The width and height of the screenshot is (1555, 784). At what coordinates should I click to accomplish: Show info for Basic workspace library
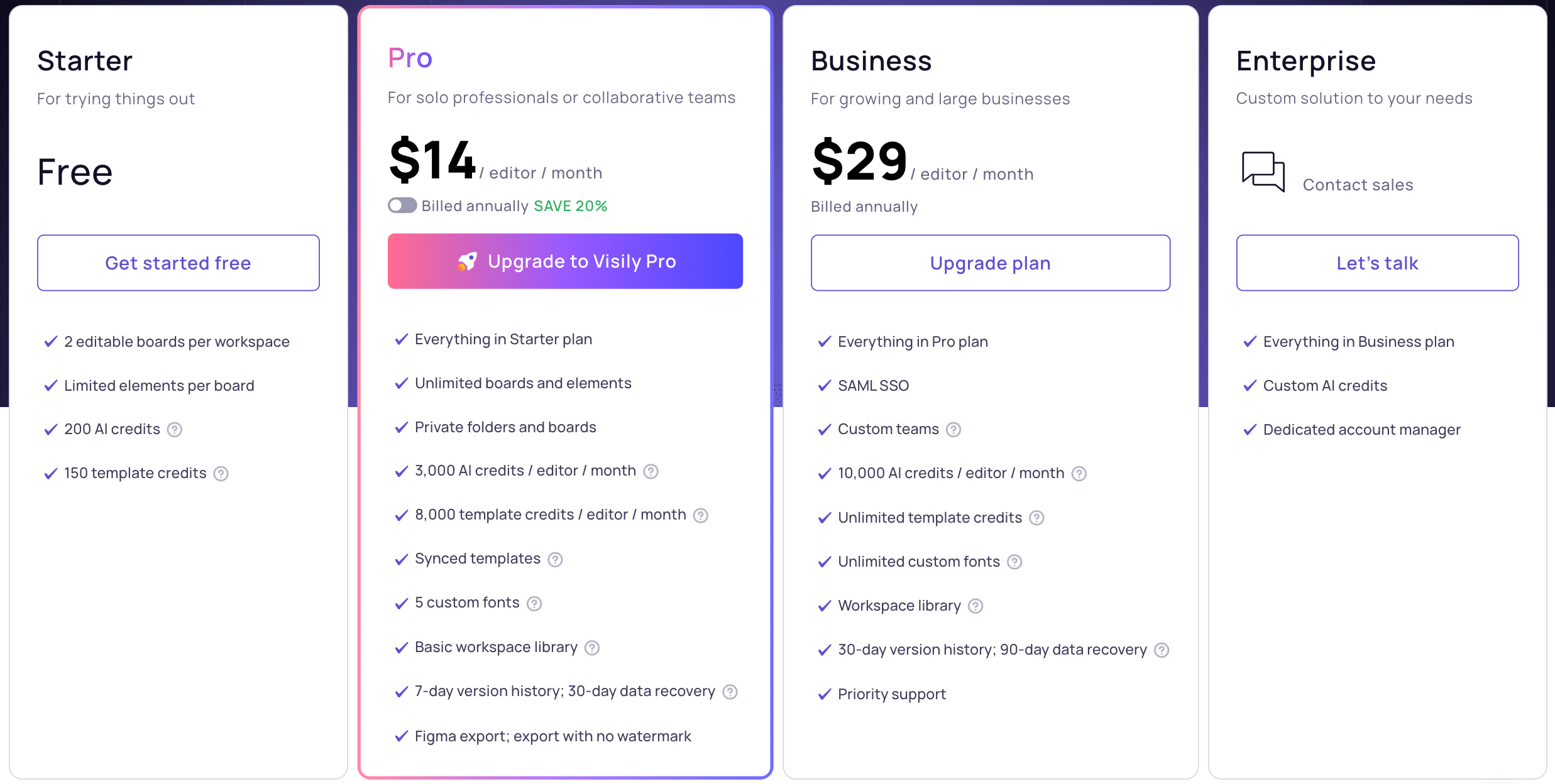click(592, 648)
